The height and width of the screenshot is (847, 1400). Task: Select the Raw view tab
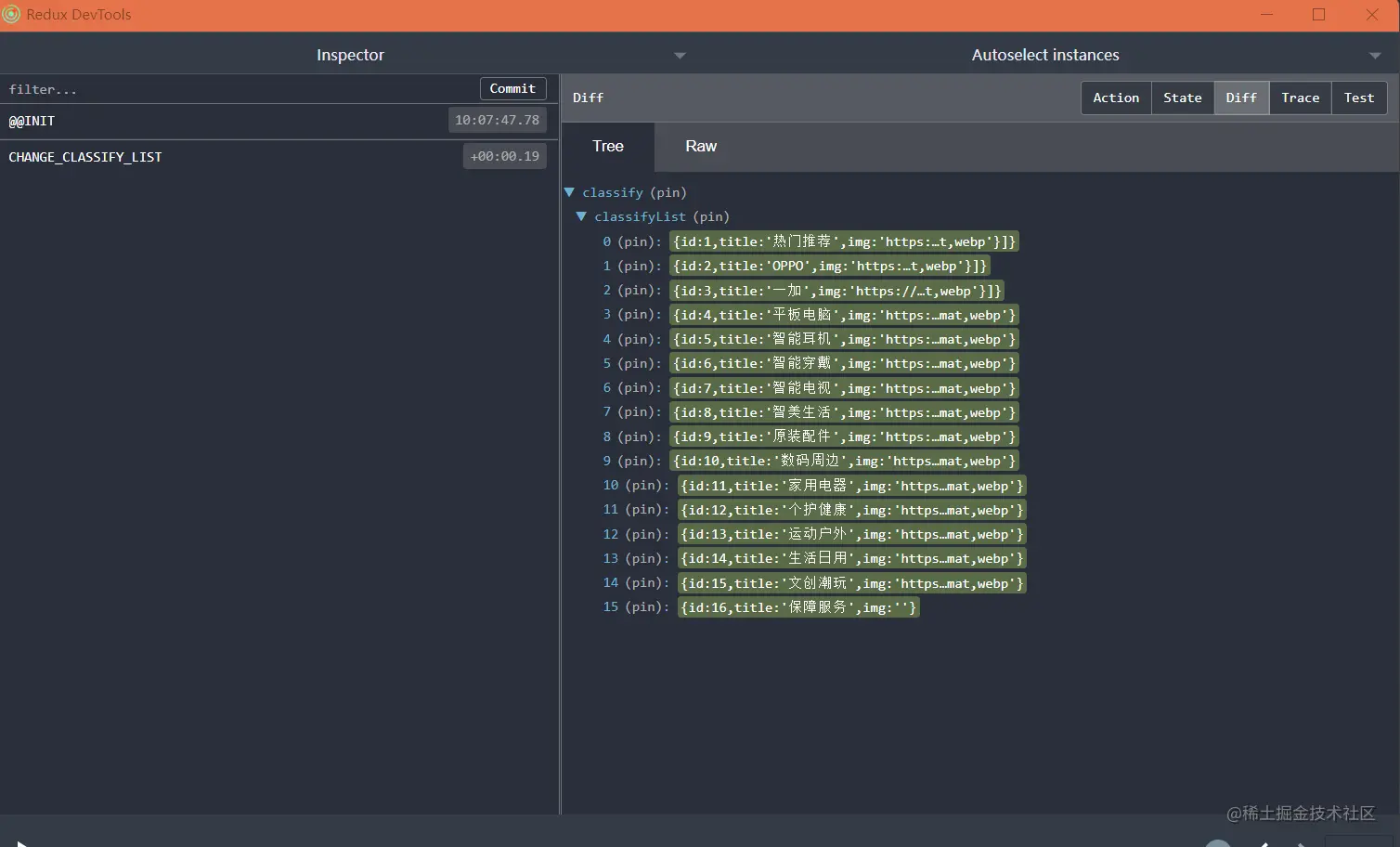701,146
